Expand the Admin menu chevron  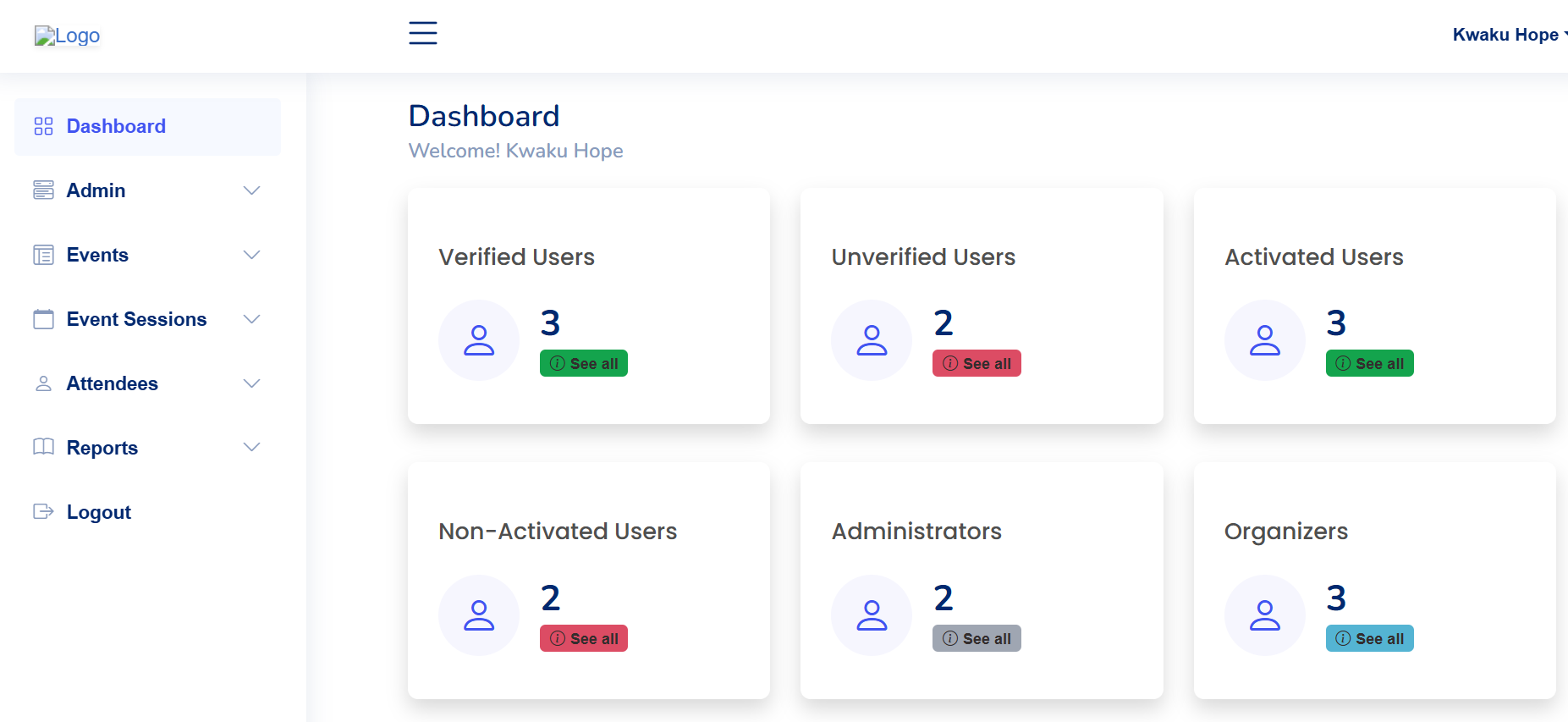(251, 190)
